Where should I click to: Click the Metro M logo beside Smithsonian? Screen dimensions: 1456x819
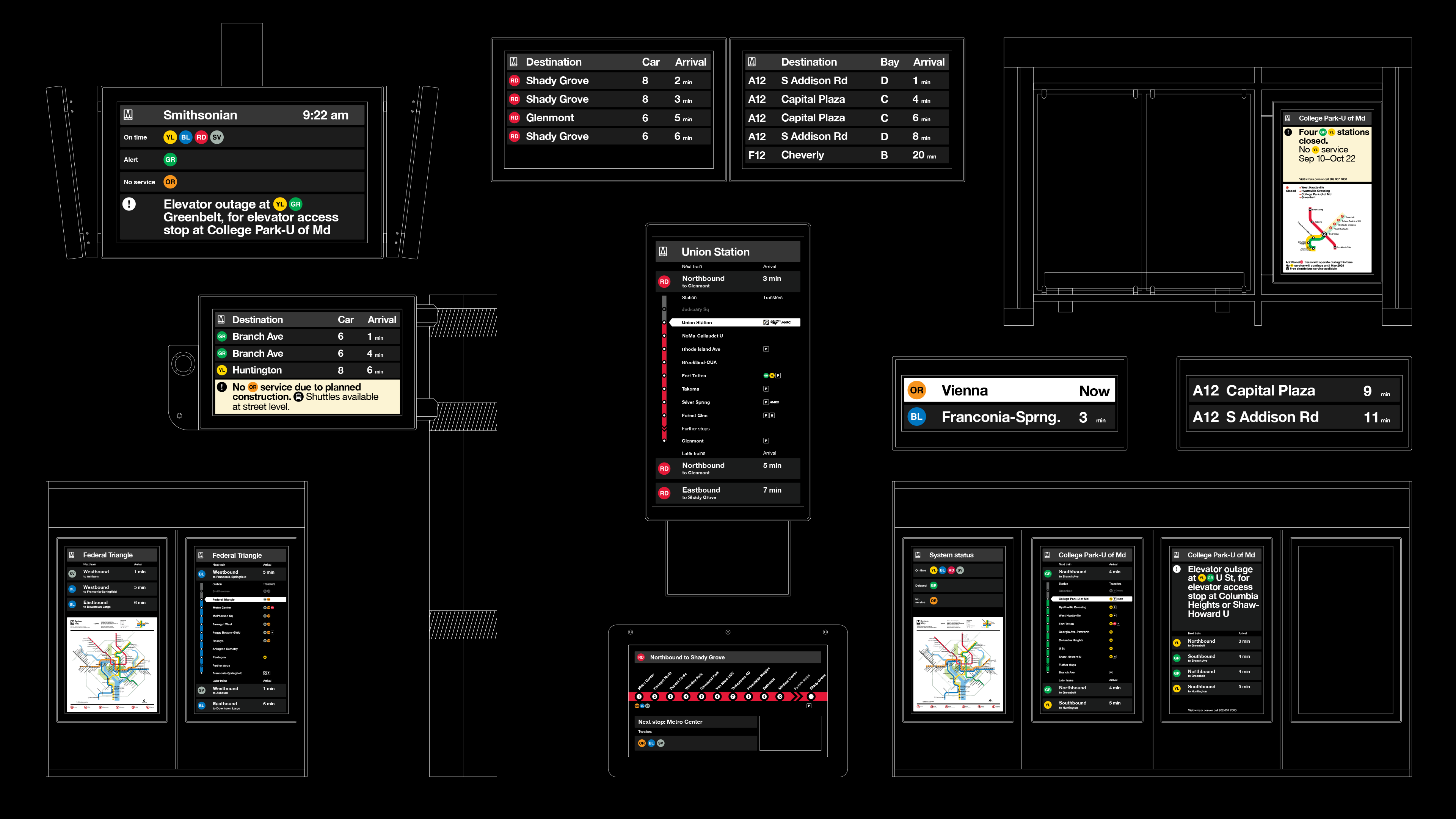128,115
